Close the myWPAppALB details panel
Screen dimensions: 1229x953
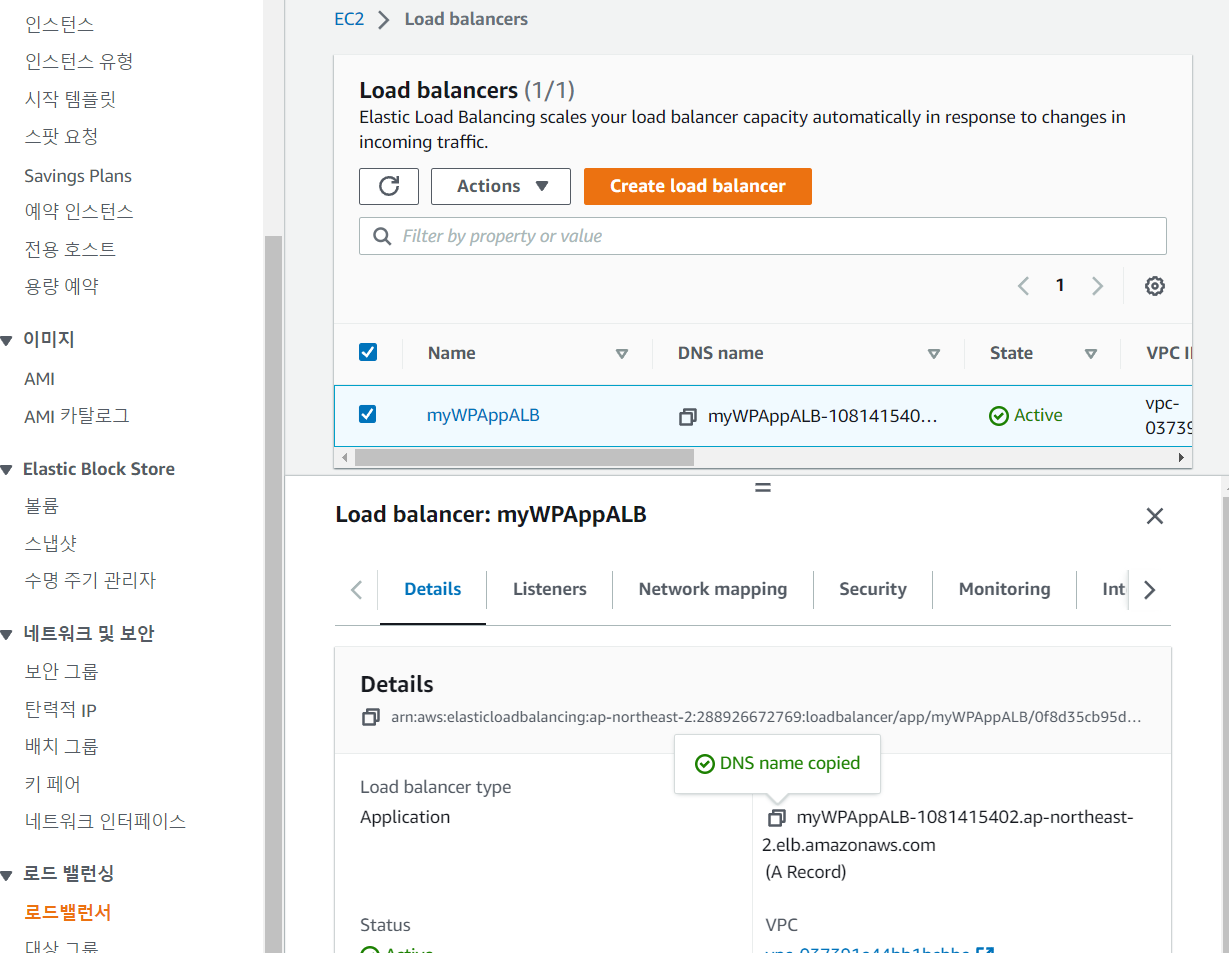tap(1155, 516)
